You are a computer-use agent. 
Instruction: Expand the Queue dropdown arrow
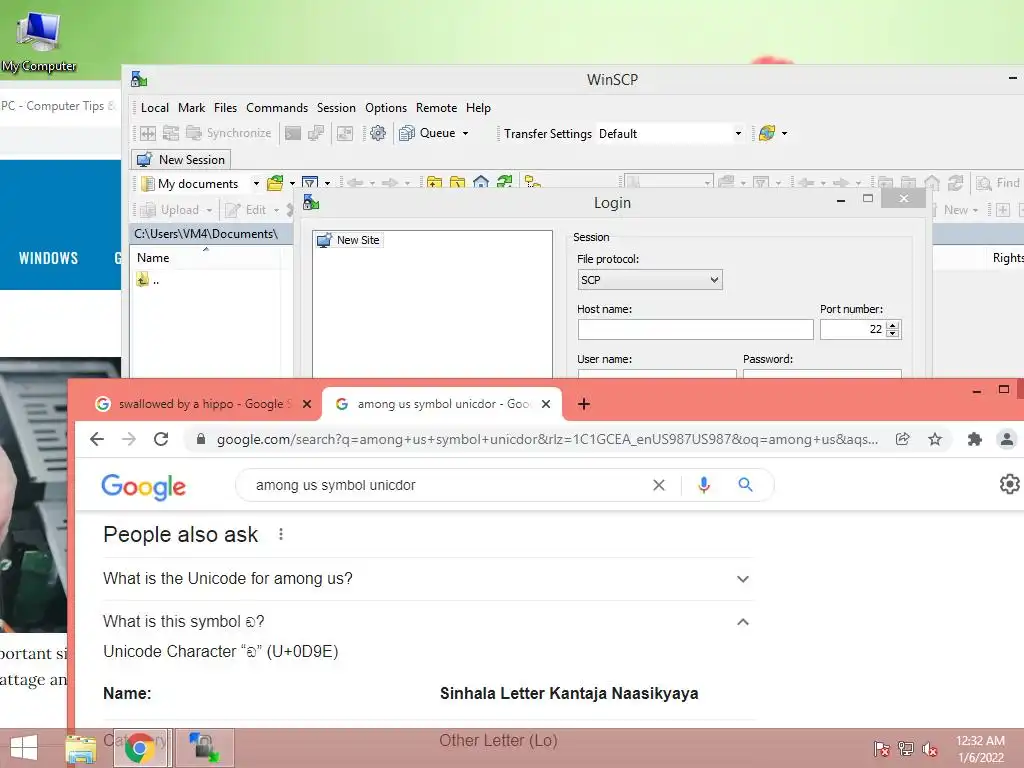[466, 133]
